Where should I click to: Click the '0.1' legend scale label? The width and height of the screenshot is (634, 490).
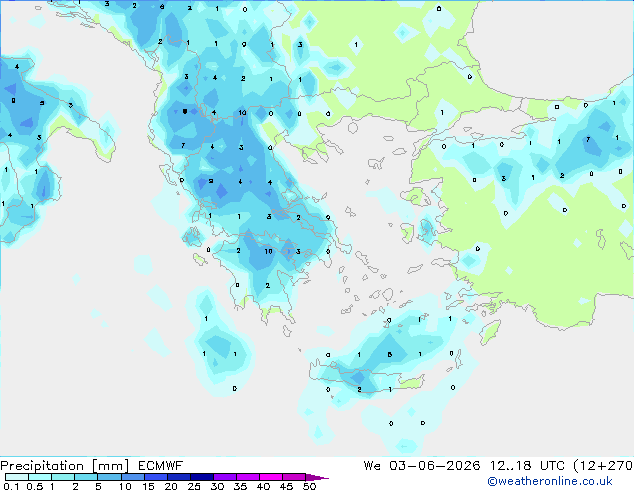point(11,486)
